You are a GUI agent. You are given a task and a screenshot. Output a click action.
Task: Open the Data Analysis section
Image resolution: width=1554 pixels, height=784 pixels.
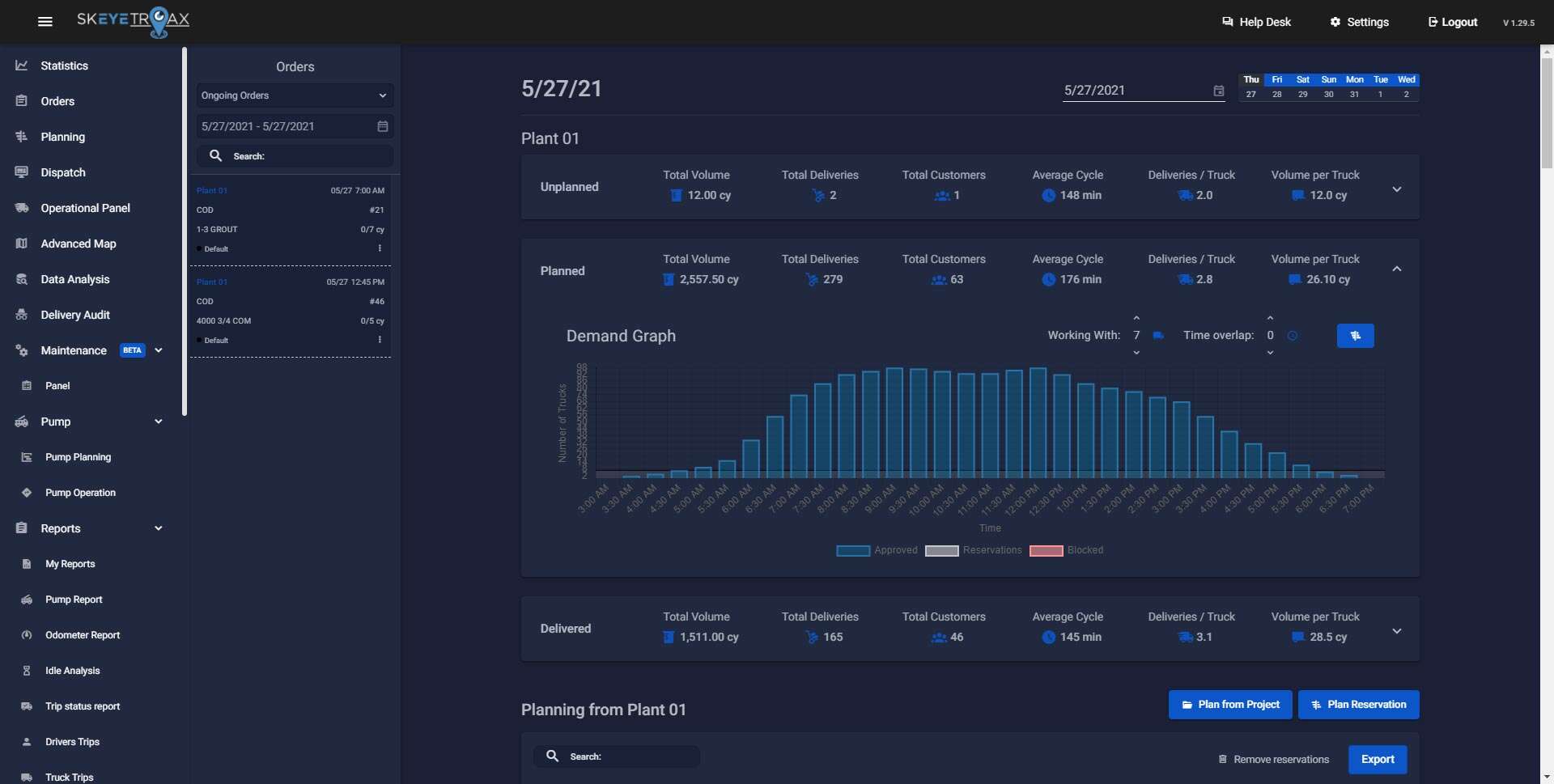pyautogui.click(x=75, y=279)
